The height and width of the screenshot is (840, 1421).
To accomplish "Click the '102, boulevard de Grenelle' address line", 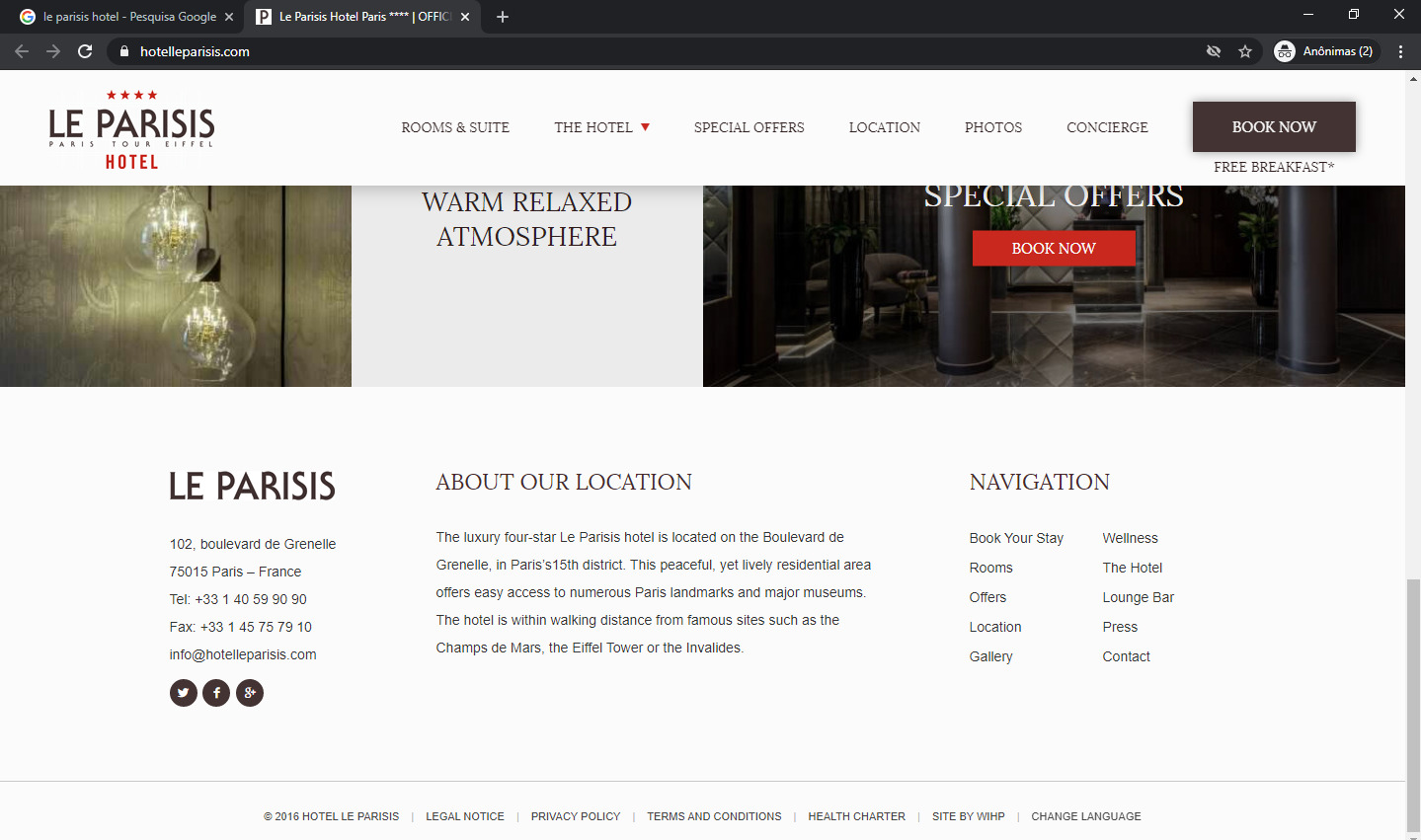I will coord(253,544).
